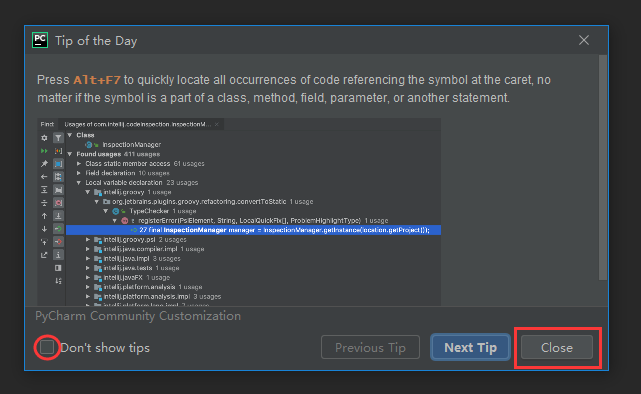
Task: Expand the Field declaration node
Action: 79,173
